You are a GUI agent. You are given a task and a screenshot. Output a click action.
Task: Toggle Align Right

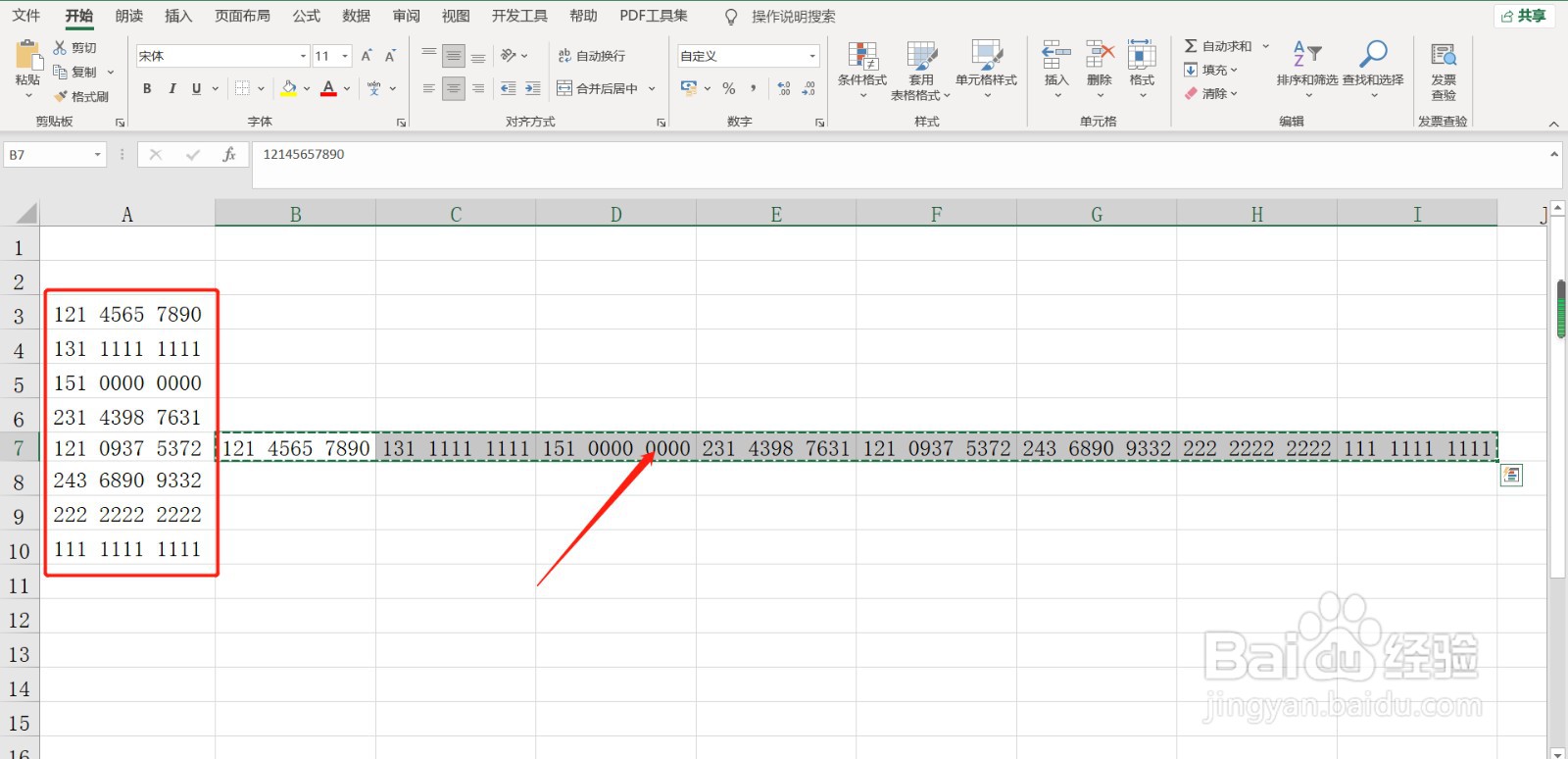(478, 88)
